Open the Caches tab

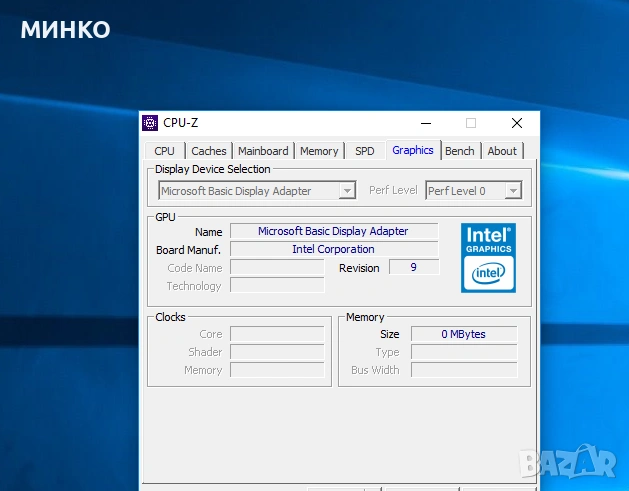209,151
